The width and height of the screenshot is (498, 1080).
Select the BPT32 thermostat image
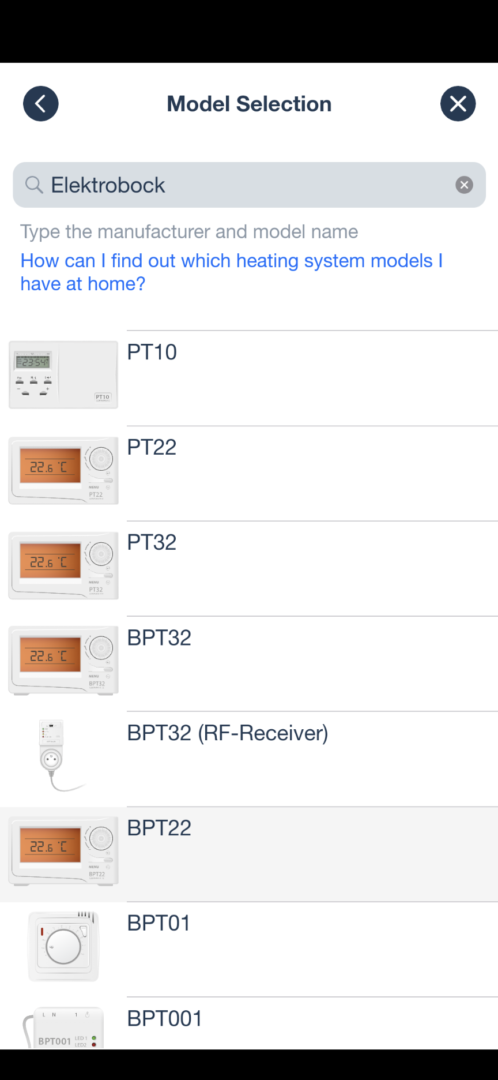coord(63,661)
